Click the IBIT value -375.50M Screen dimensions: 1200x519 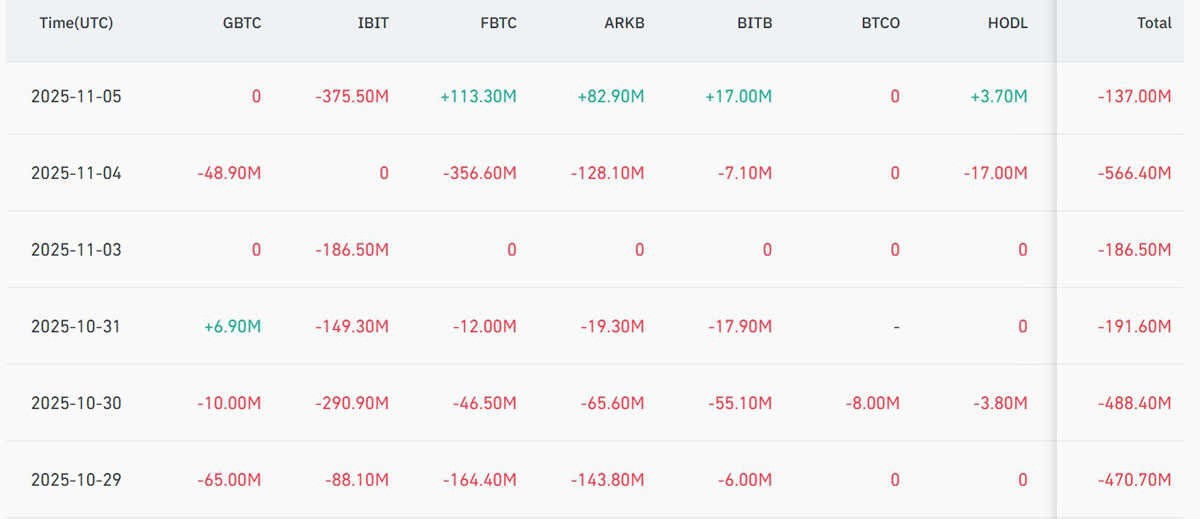(x=351, y=97)
